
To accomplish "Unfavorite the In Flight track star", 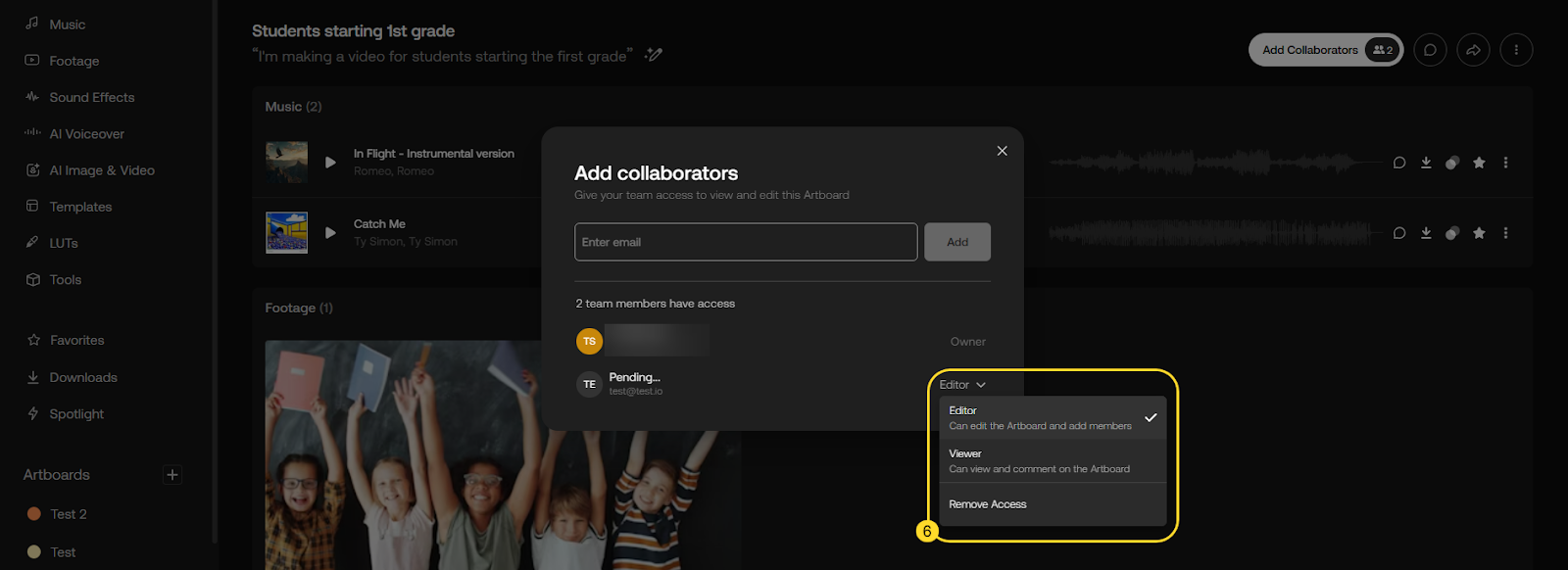I will pos(1479,163).
